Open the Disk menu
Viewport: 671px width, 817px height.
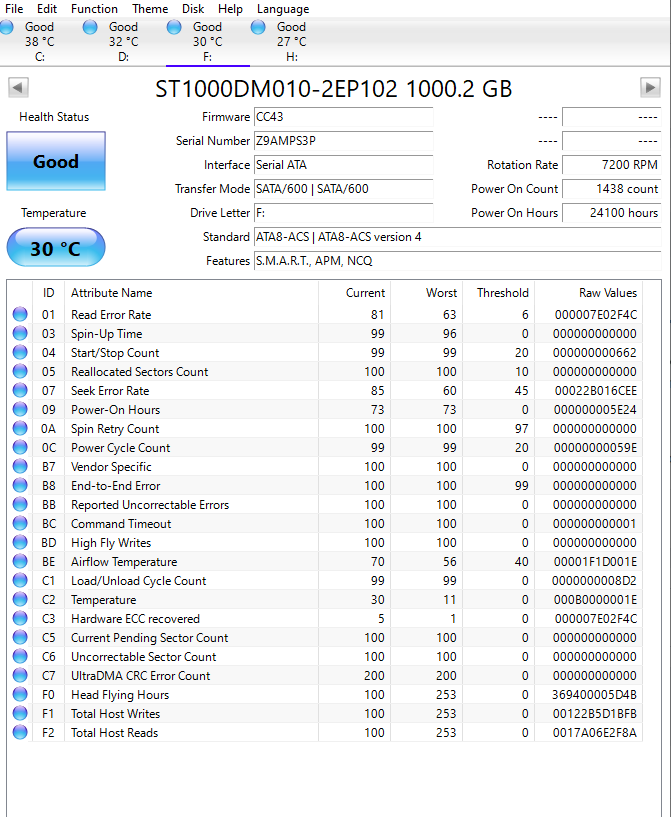(x=193, y=9)
